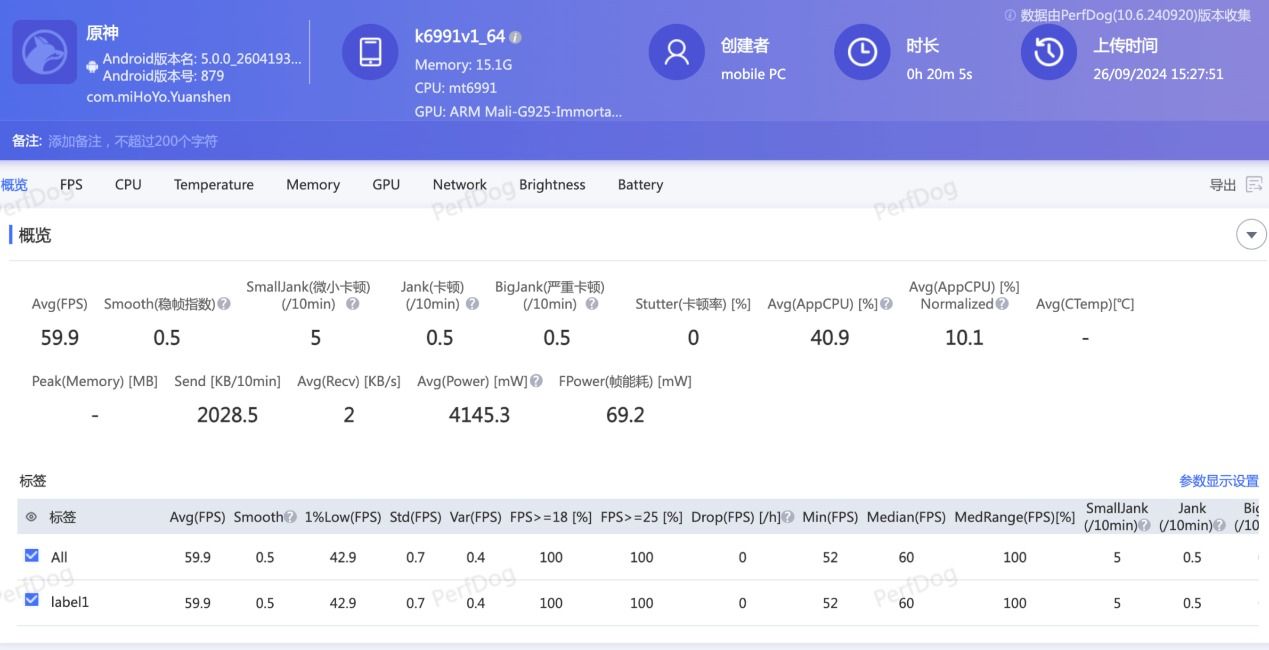Click the Normalized value 10.1

(x=964, y=338)
